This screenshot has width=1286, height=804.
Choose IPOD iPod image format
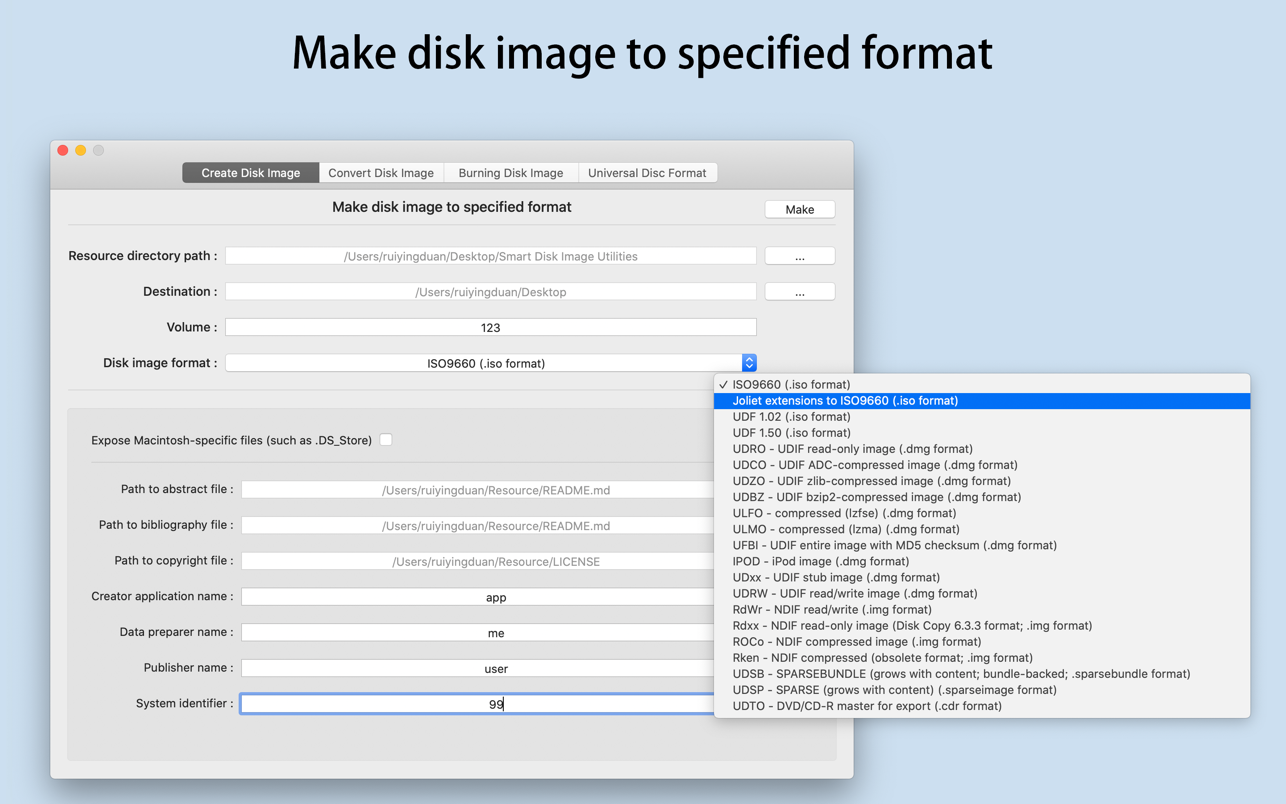point(820,561)
